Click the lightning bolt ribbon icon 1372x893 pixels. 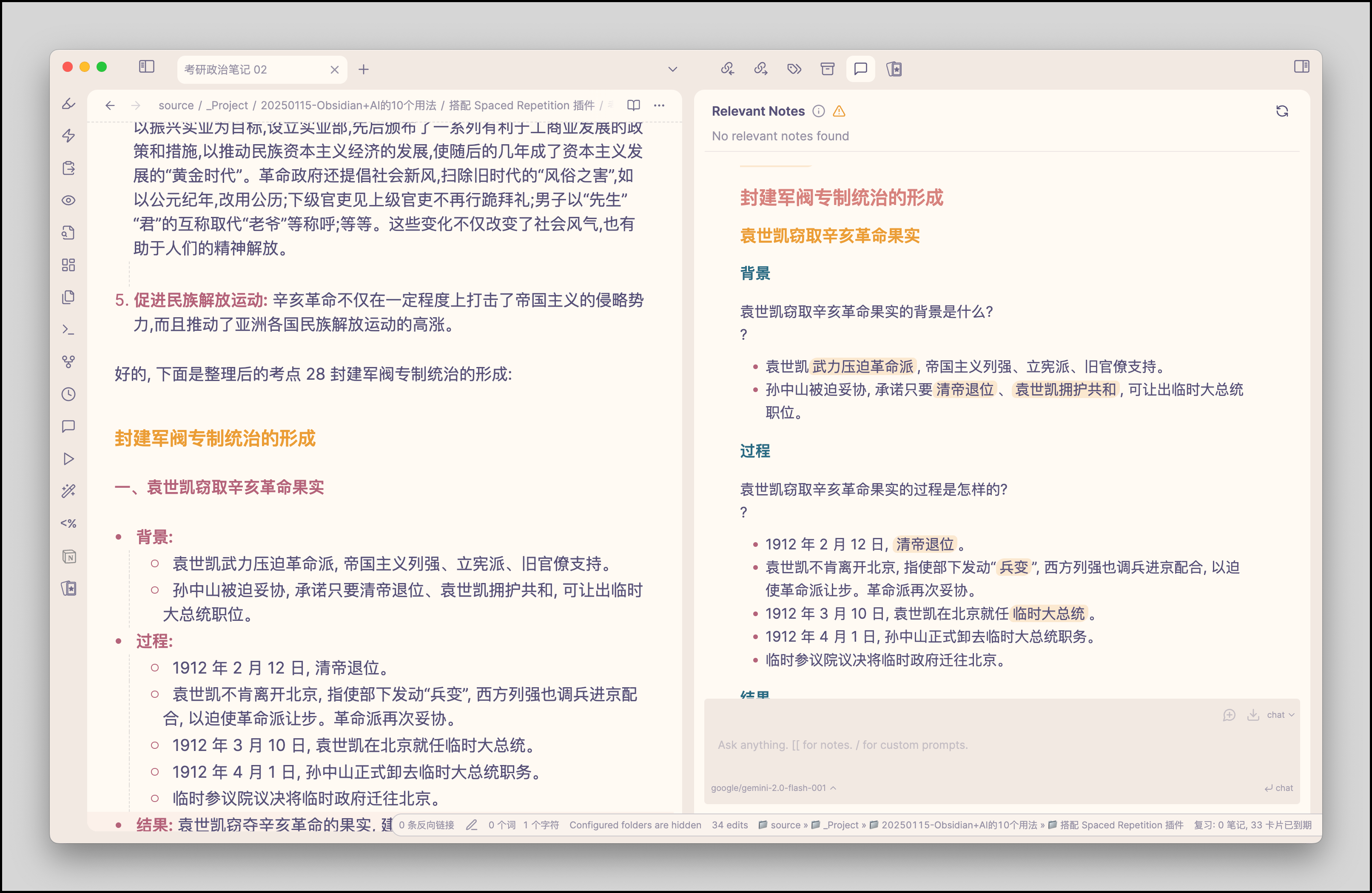68,136
